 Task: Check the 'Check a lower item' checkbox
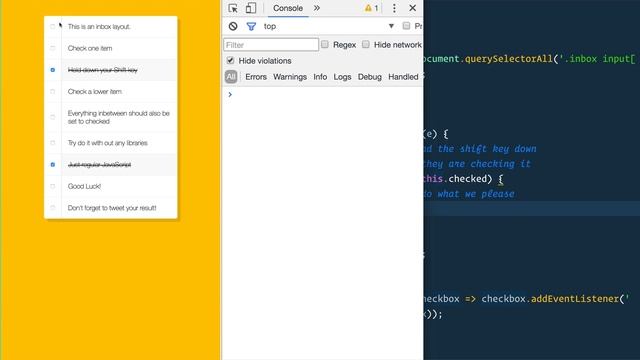[x=53, y=91]
